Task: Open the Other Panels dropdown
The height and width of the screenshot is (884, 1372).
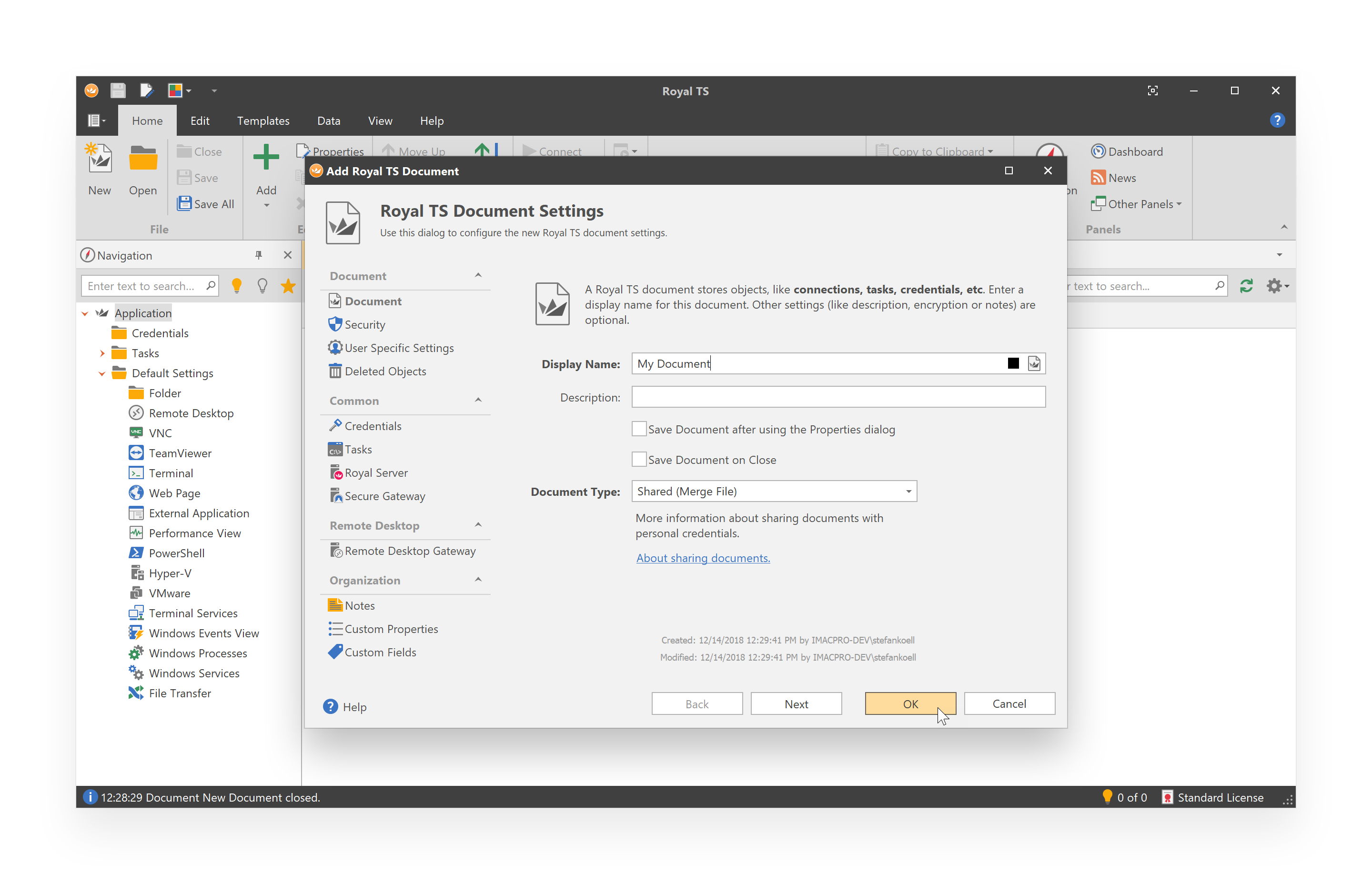Action: pyautogui.click(x=1137, y=204)
